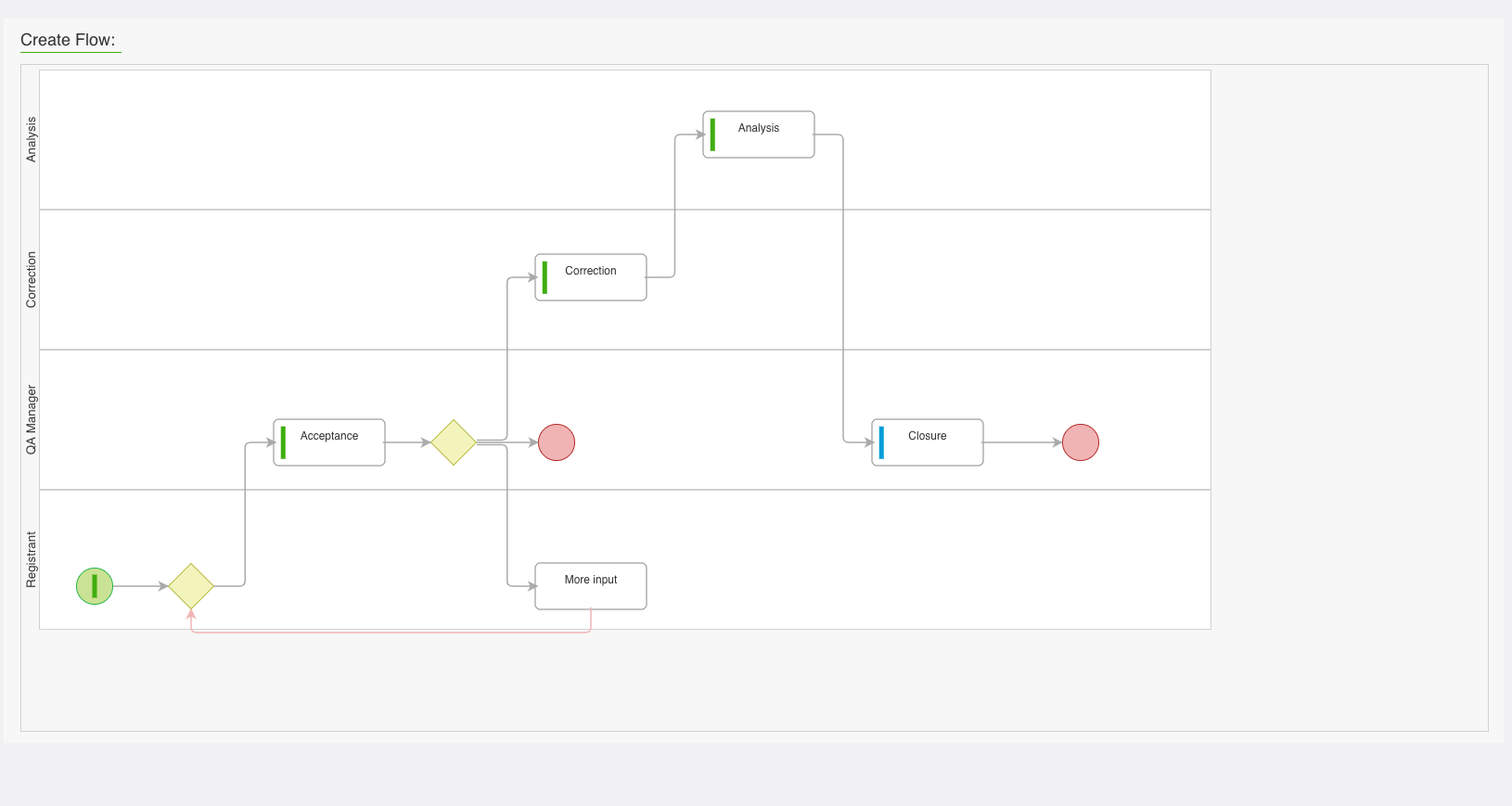The width and height of the screenshot is (1512, 806).
Task: Select the gateway diamond after Acceptance task
Action: [454, 442]
